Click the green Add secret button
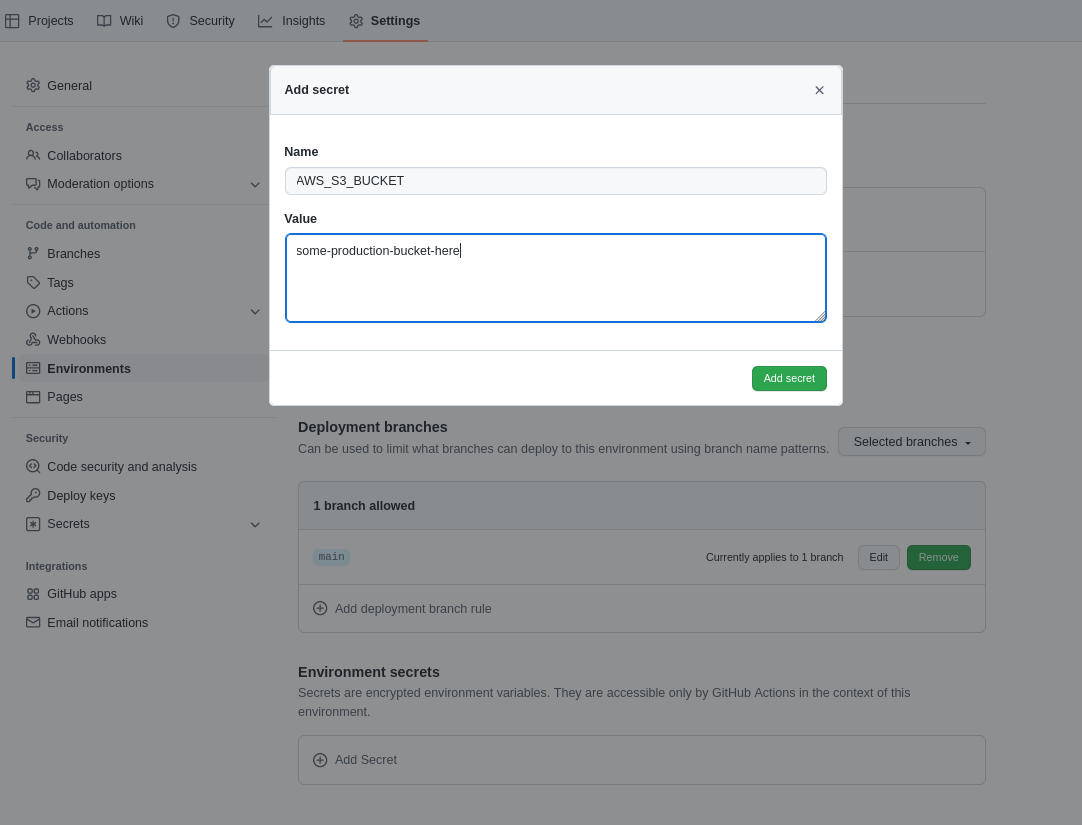Viewport: 1082px width, 825px height. pyautogui.click(x=789, y=378)
